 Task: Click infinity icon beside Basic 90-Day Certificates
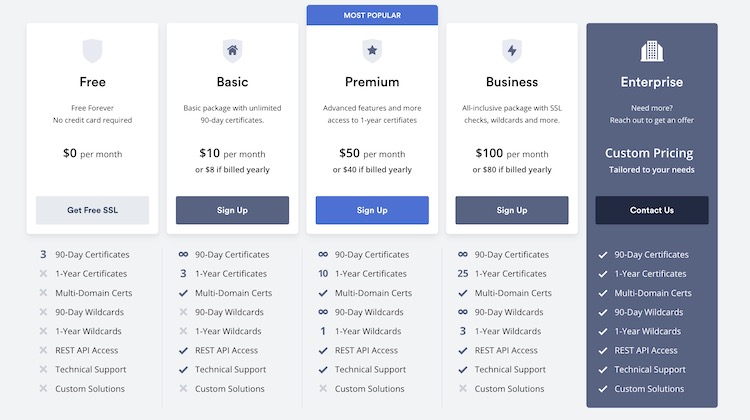183,254
